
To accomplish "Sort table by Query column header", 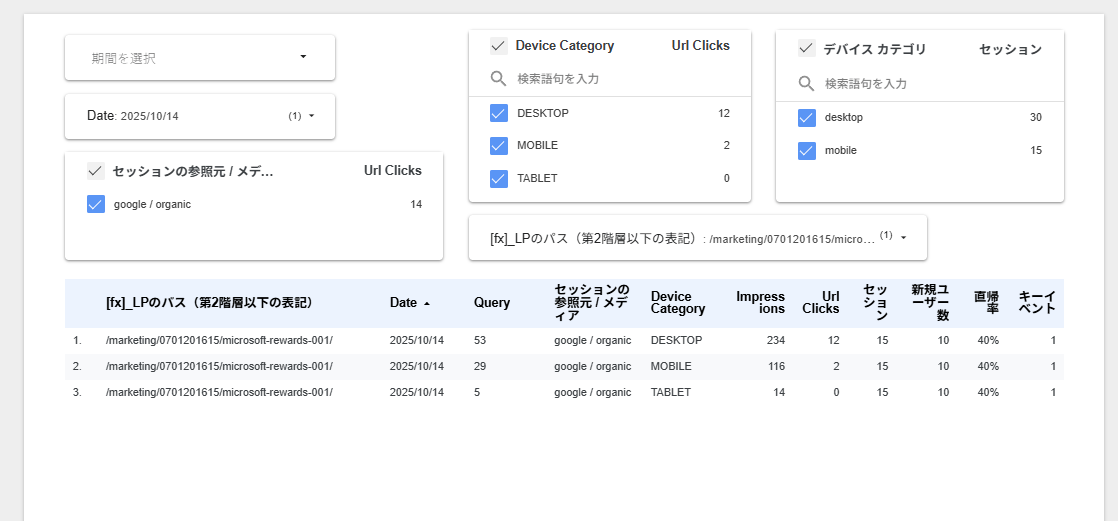I will click(x=492, y=303).
